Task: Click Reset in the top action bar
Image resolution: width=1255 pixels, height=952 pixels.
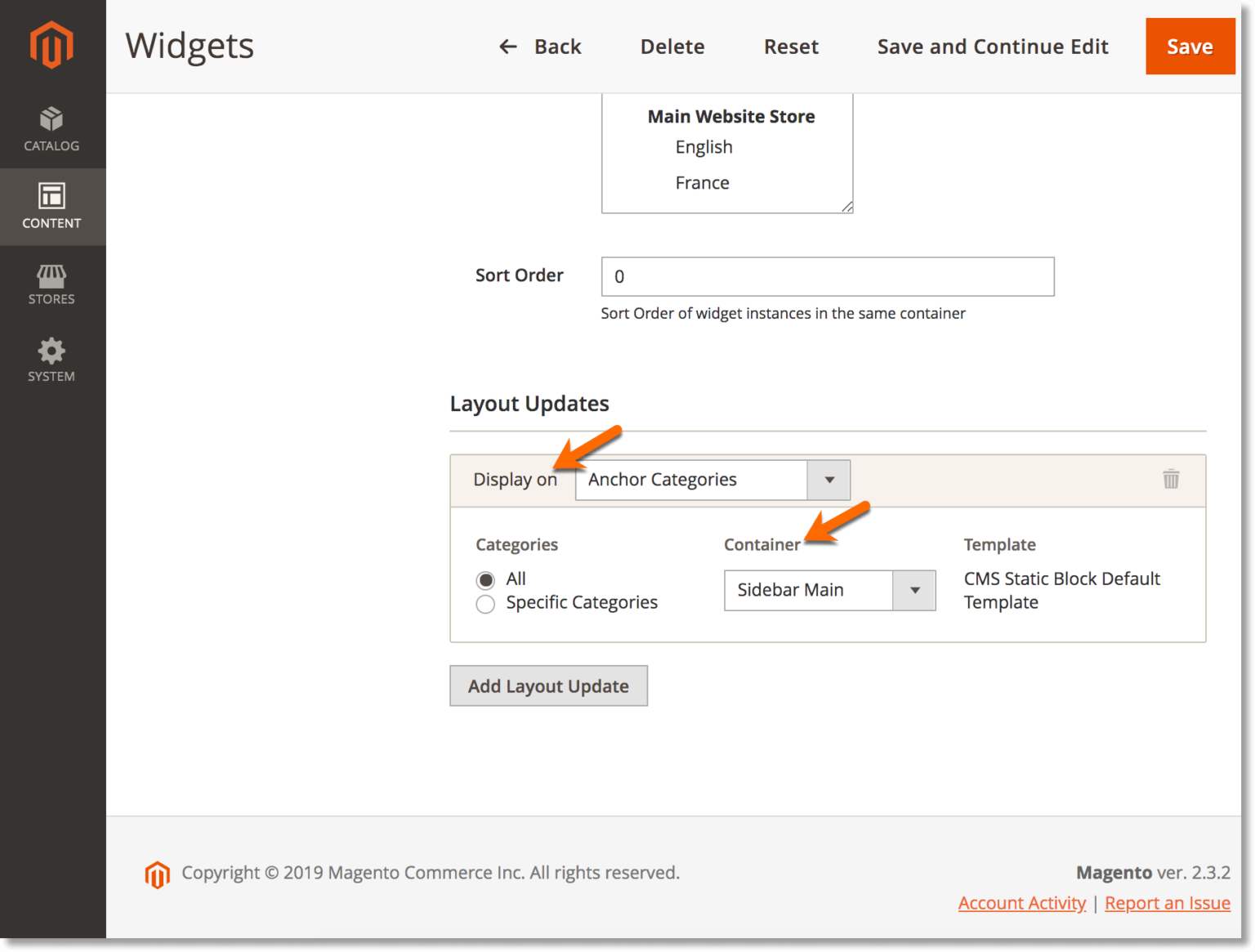Action: [x=791, y=47]
